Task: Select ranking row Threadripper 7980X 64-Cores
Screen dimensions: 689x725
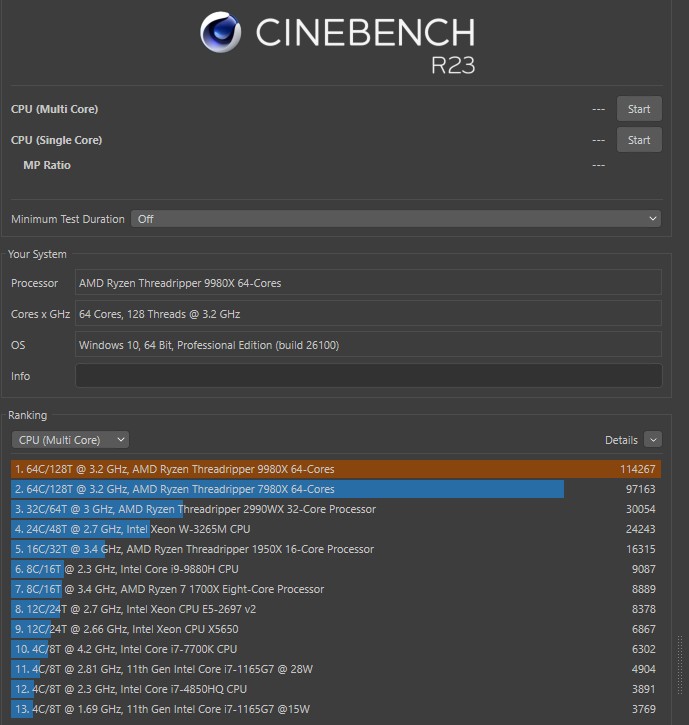Action: tap(336, 489)
